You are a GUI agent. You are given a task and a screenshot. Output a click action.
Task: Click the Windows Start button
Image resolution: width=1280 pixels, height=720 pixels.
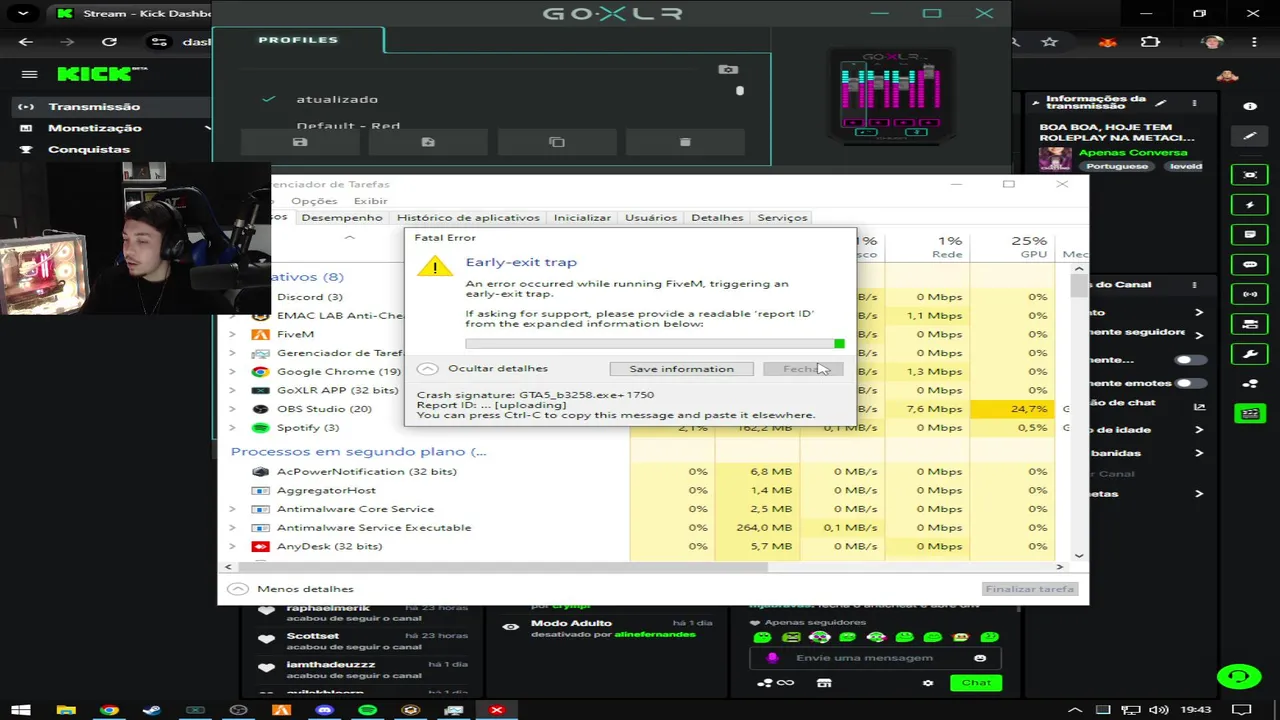pos(21,710)
